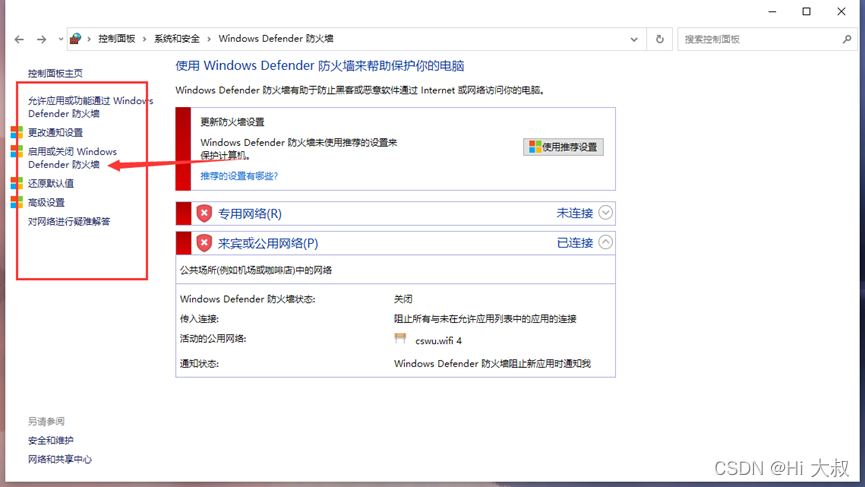Open 高级设置 link
This screenshot has height=487, width=865.
[x=46, y=202]
